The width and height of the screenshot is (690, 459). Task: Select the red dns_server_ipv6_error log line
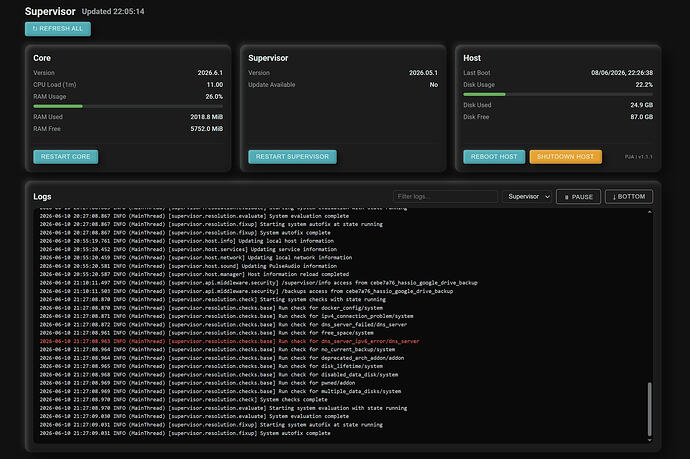pos(229,341)
